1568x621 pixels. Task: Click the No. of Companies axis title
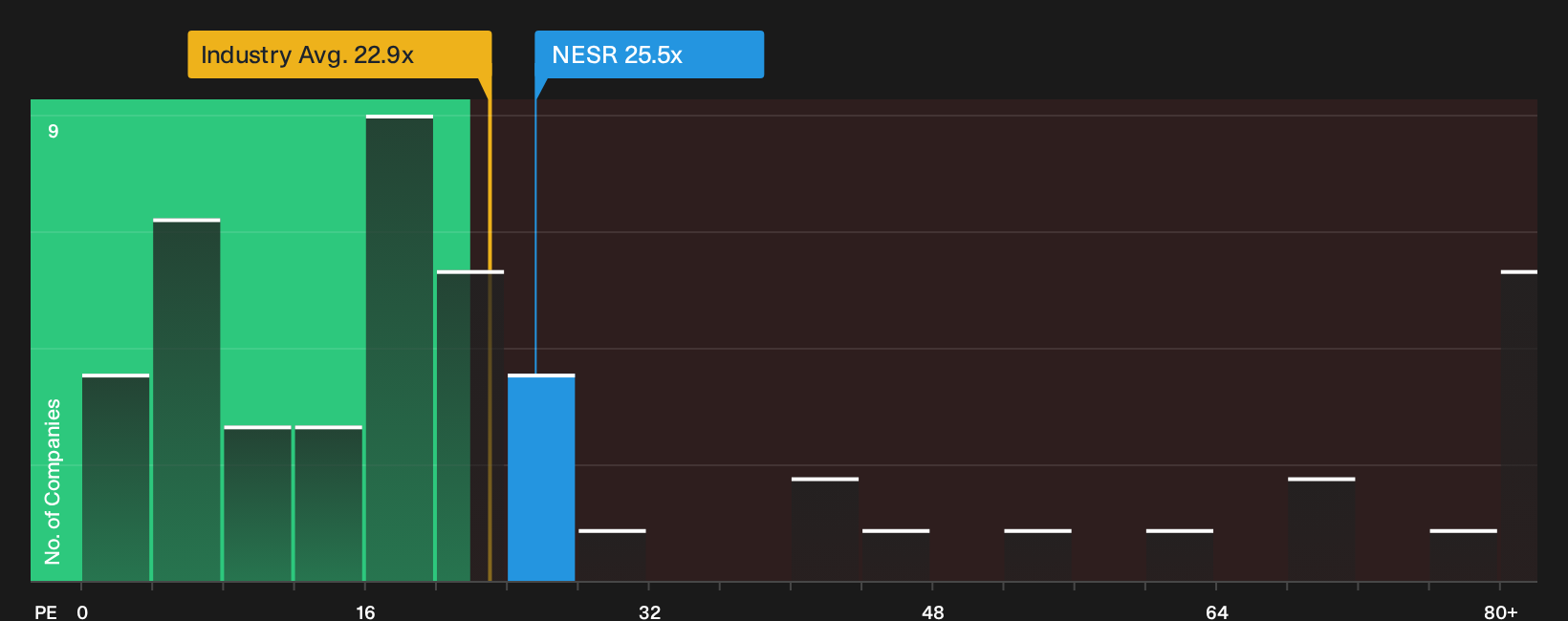pos(53,482)
